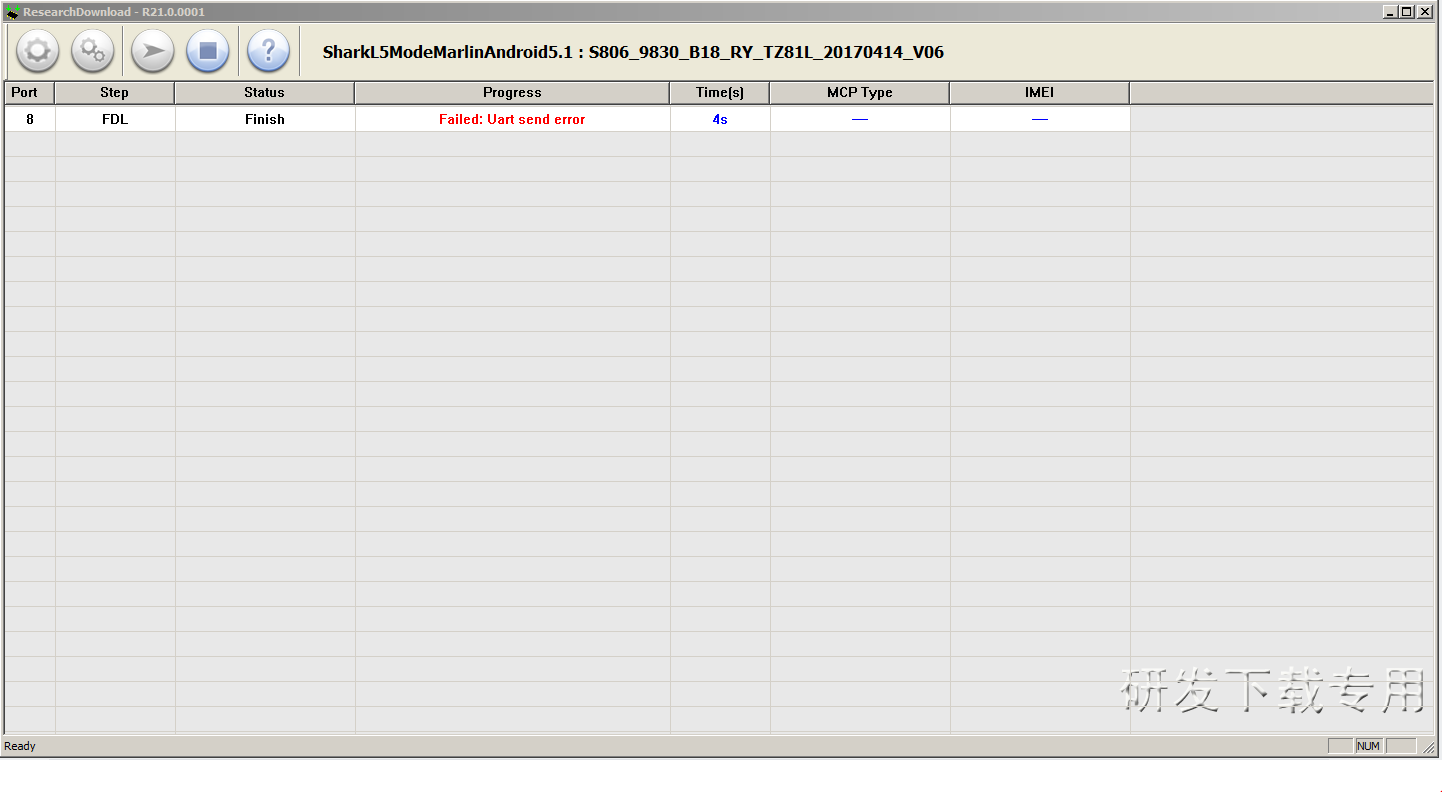Click the Ready status bar text
Viewport: 1442px width, 792px height.
coord(20,746)
